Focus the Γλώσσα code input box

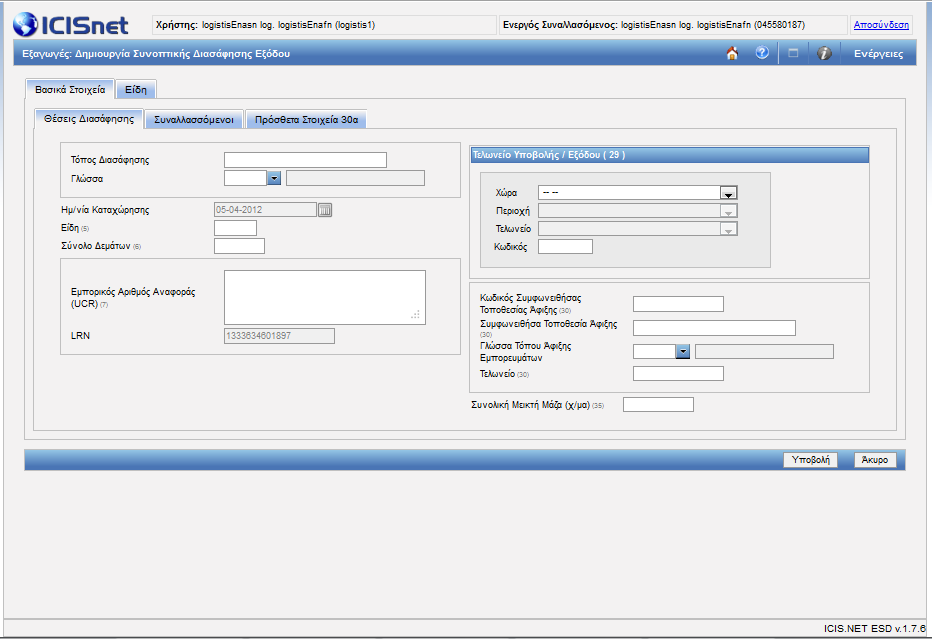[x=245, y=178]
